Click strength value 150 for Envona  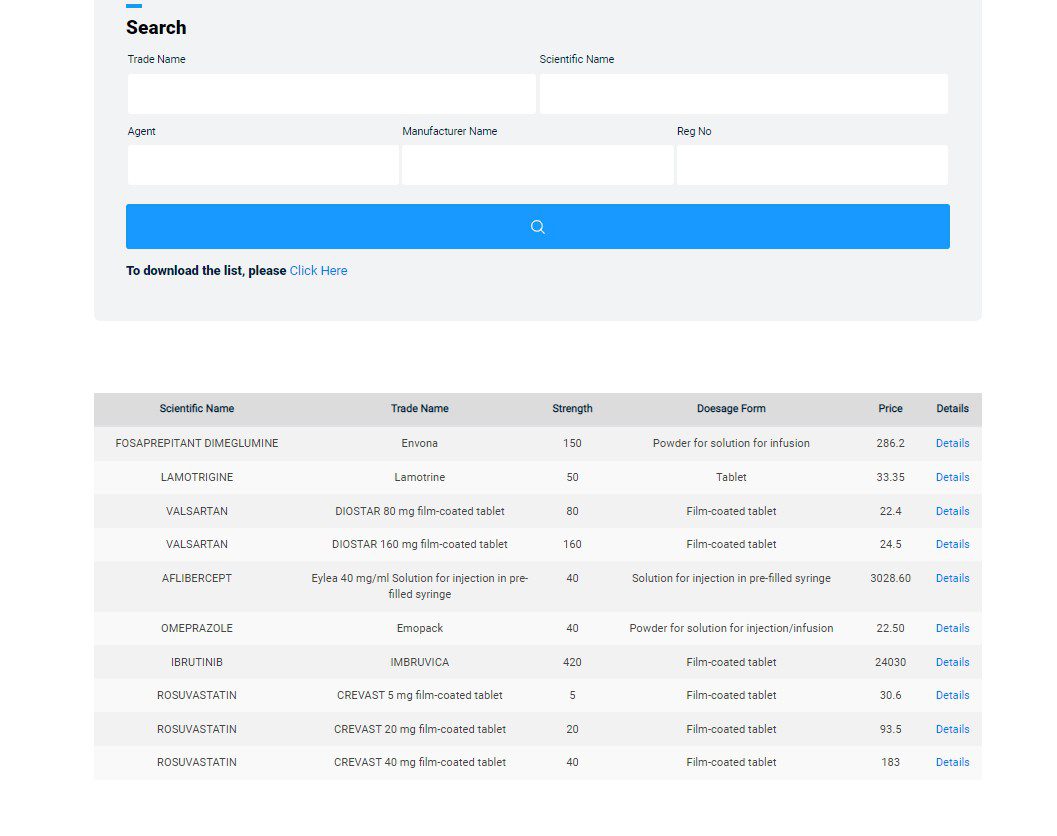point(572,443)
